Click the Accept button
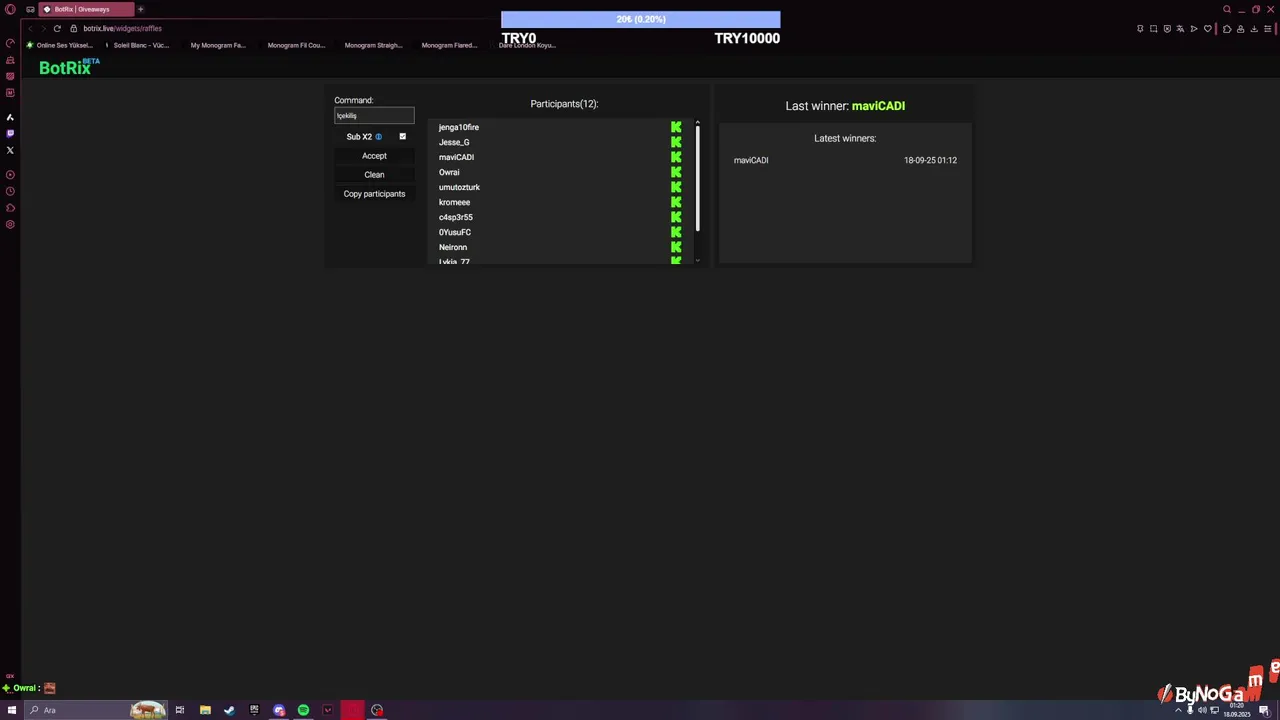This screenshot has height=720, width=1280. (374, 156)
